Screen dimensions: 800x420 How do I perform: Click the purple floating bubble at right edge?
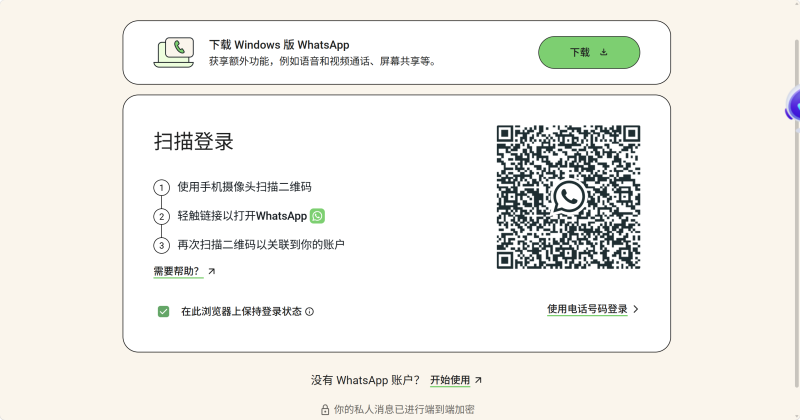pyautogui.click(x=793, y=106)
